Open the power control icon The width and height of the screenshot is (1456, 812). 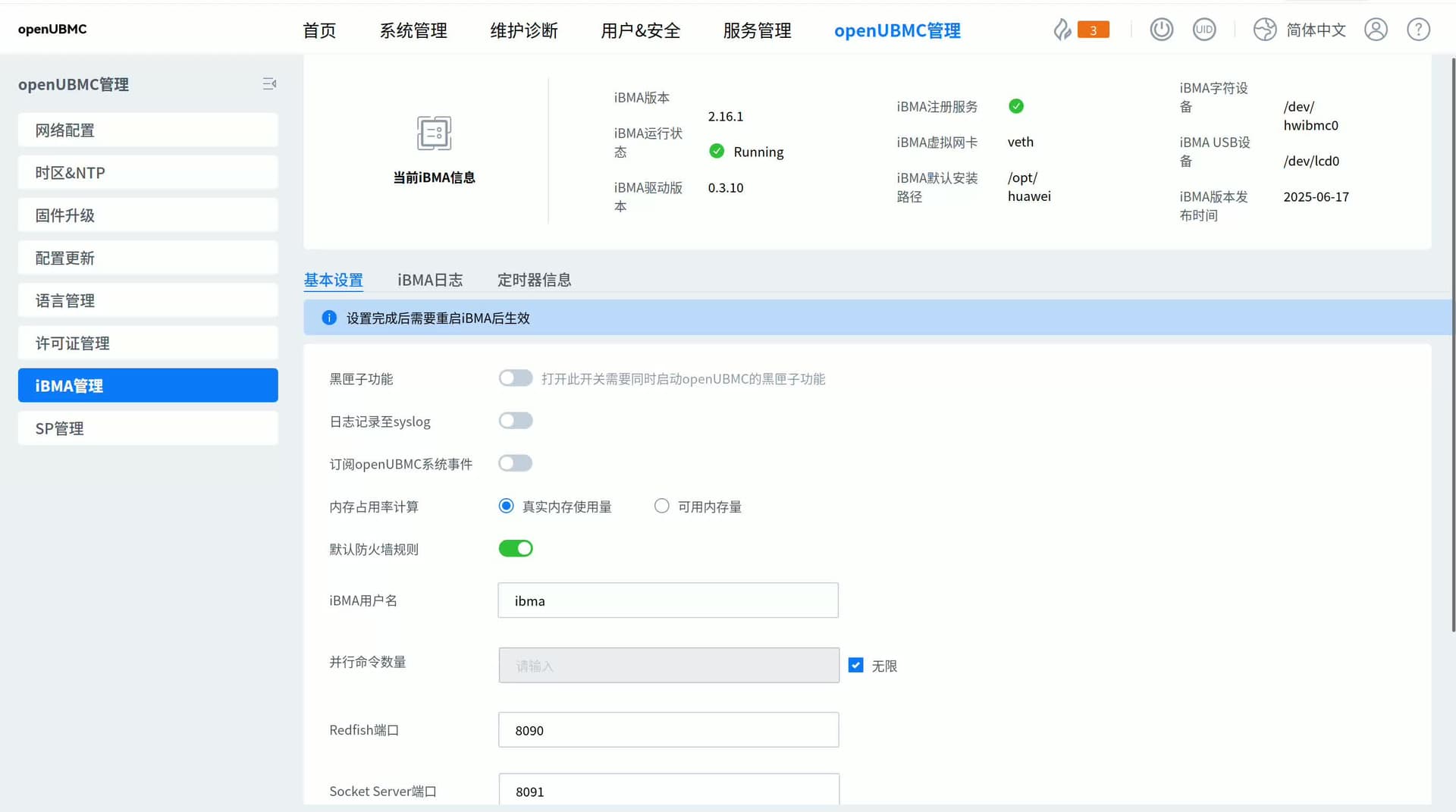pyautogui.click(x=1161, y=30)
